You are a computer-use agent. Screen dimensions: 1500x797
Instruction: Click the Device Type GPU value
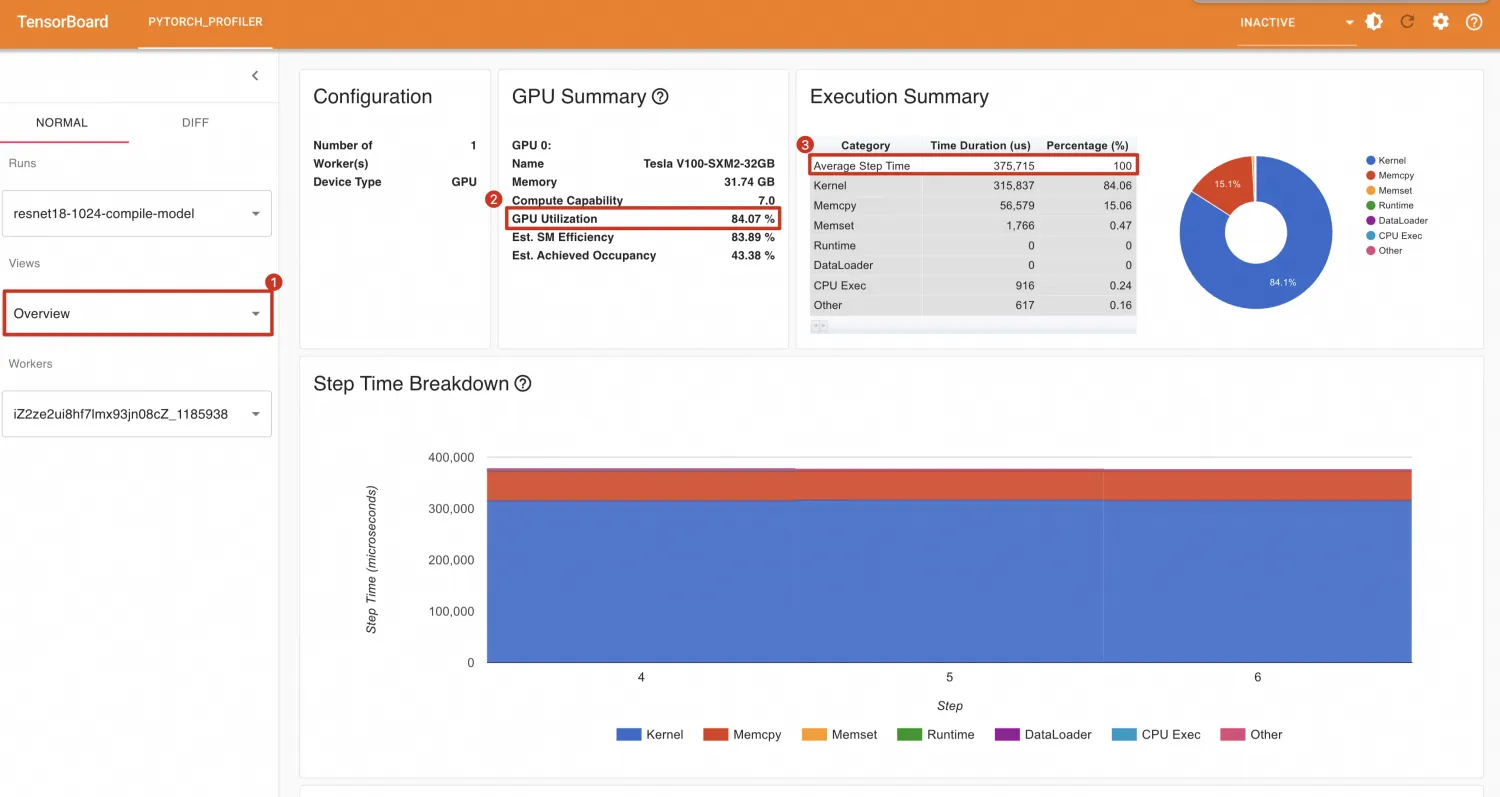pyautogui.click(x=464, y=182)
